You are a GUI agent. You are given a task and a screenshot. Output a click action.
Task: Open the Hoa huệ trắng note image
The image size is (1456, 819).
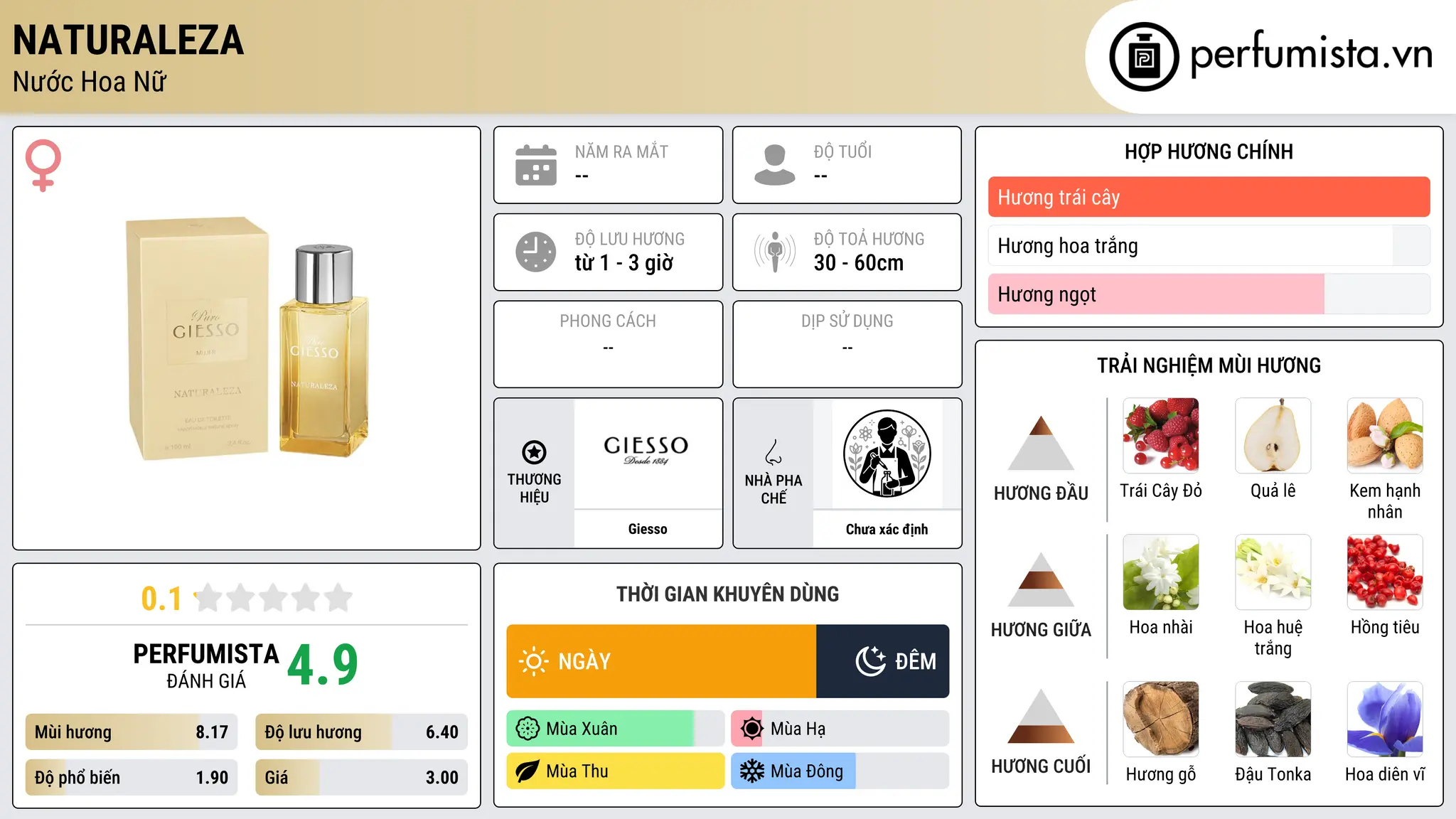[x=1273, y=572]
